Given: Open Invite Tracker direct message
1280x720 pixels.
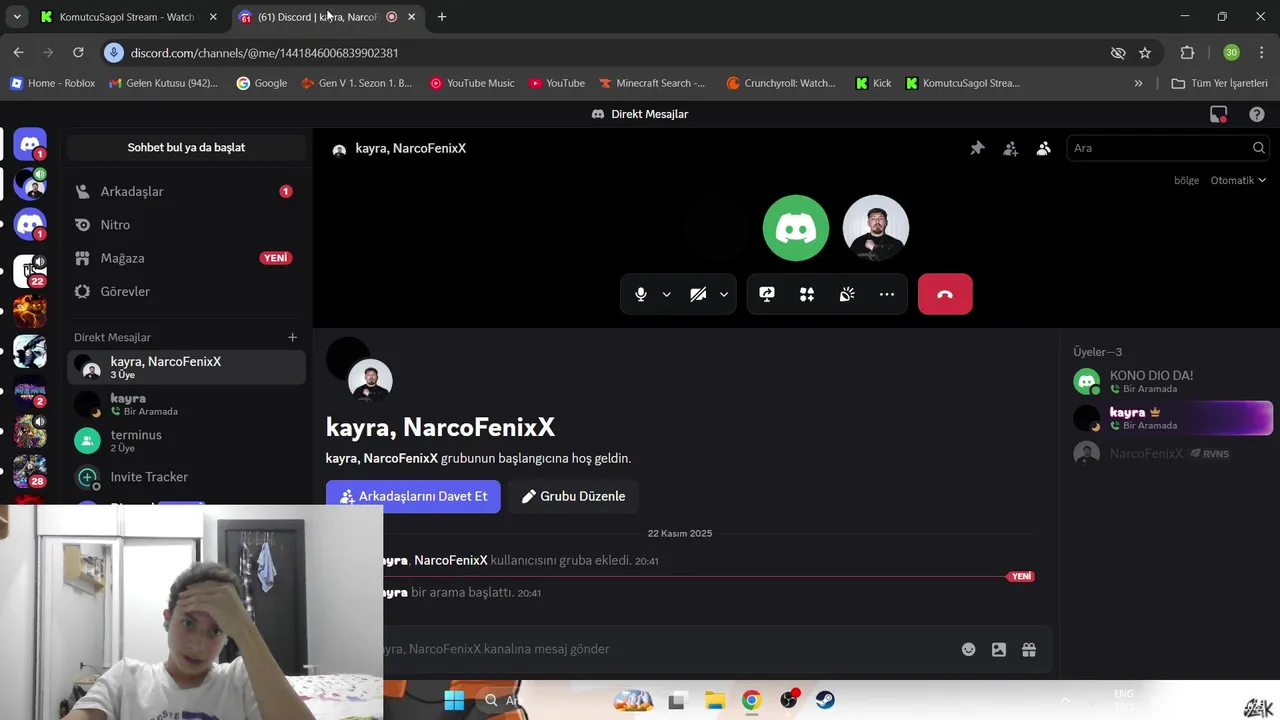Looking at the screenshot, I should (186, 477).
